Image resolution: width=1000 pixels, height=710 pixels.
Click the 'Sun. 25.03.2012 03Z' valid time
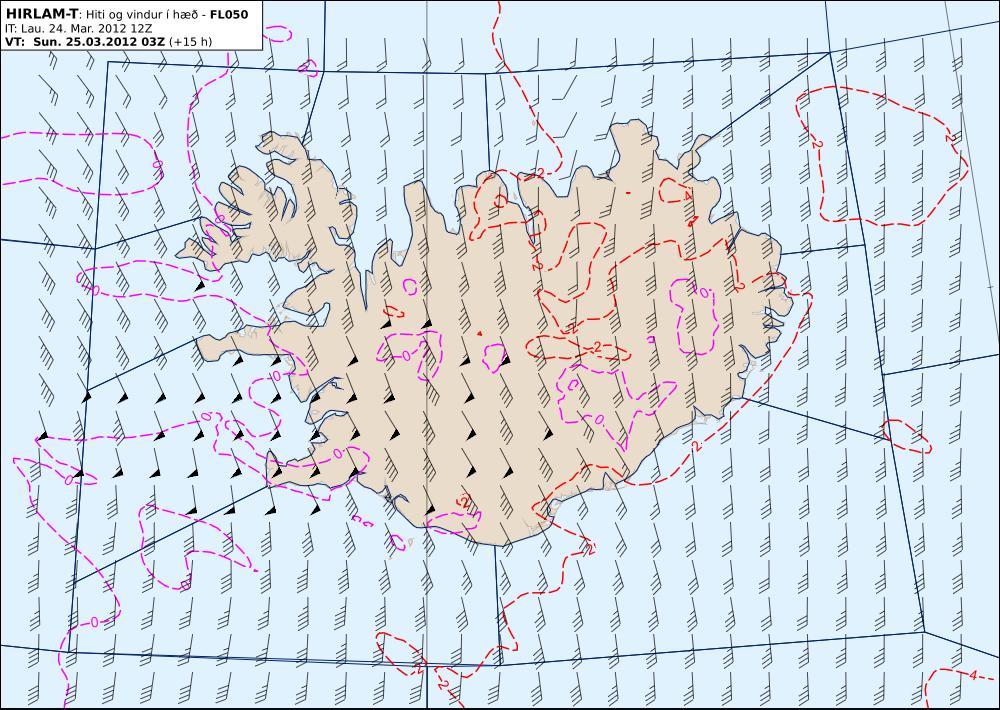pyautogui.click(x=99, y=42)
